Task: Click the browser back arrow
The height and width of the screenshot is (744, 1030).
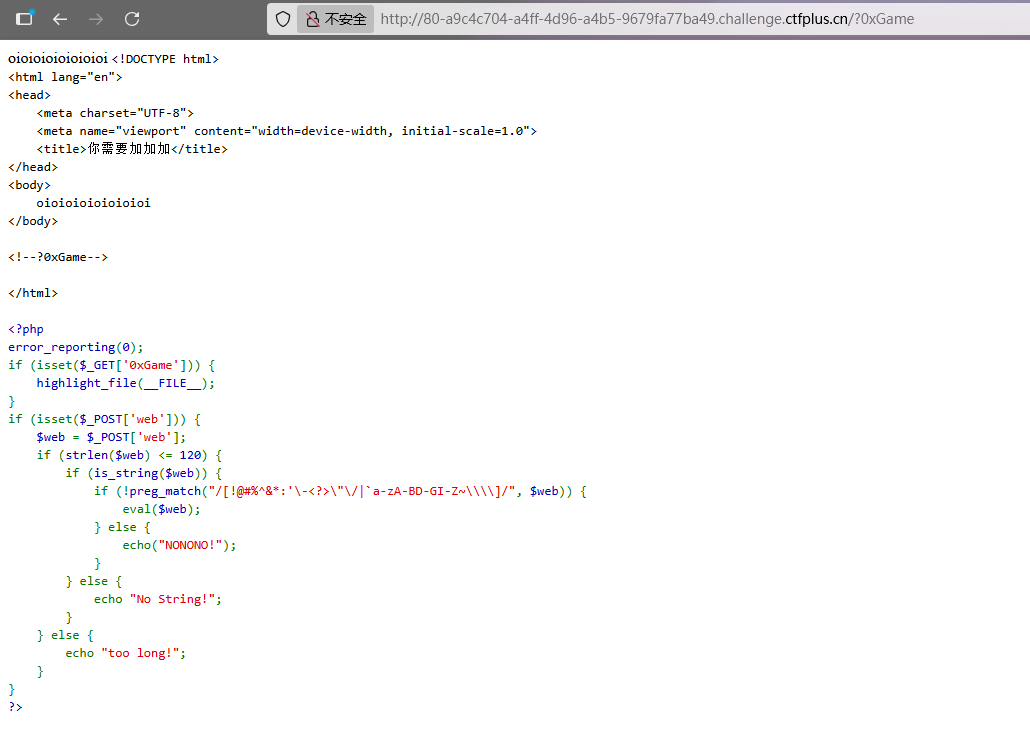Action: tap(60, 19)
